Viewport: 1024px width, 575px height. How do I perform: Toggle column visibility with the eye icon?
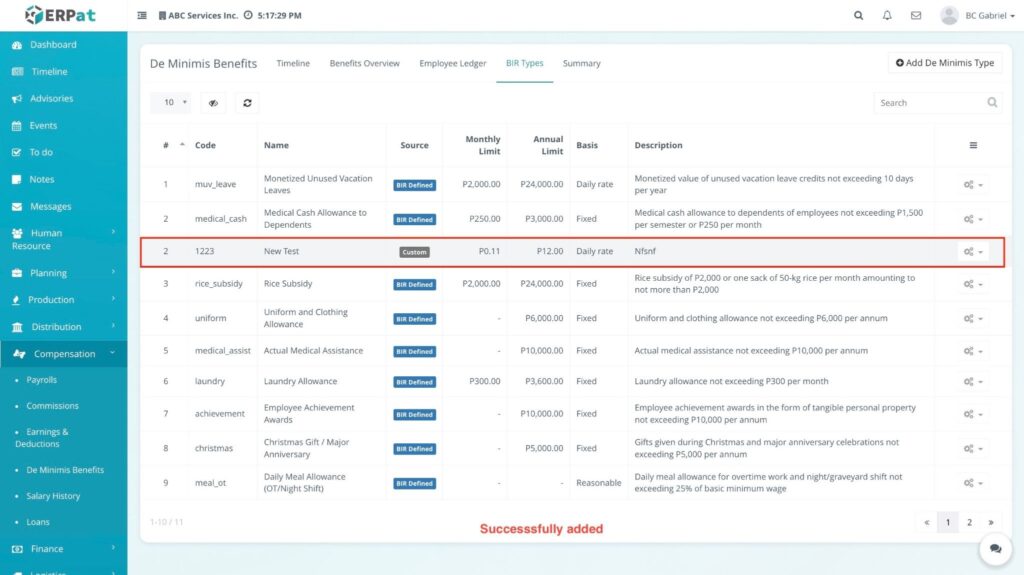point(213,103)
